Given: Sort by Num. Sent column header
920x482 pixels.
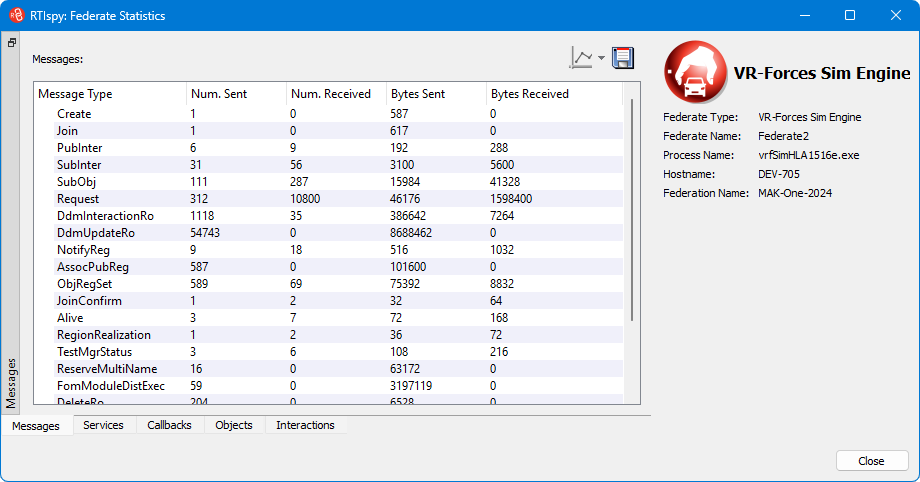Looking at the screenshot, I should pyautogui.click(x=236, y=94).
